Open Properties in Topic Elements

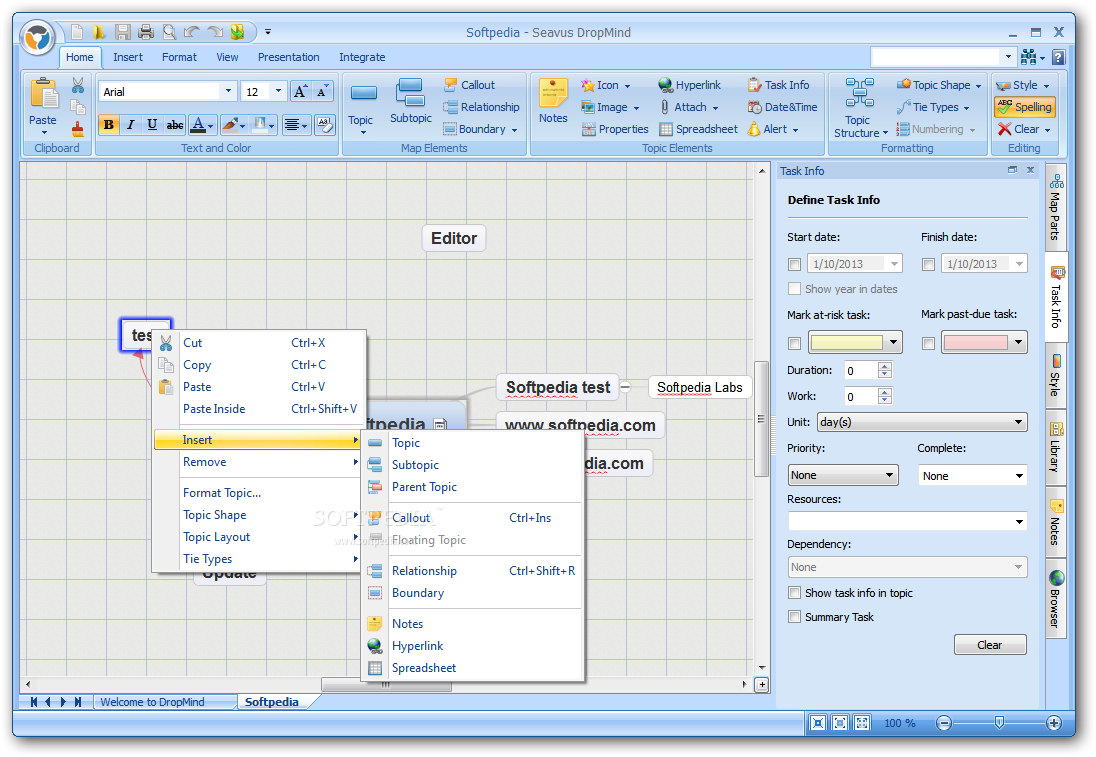(x=615, y=129)
